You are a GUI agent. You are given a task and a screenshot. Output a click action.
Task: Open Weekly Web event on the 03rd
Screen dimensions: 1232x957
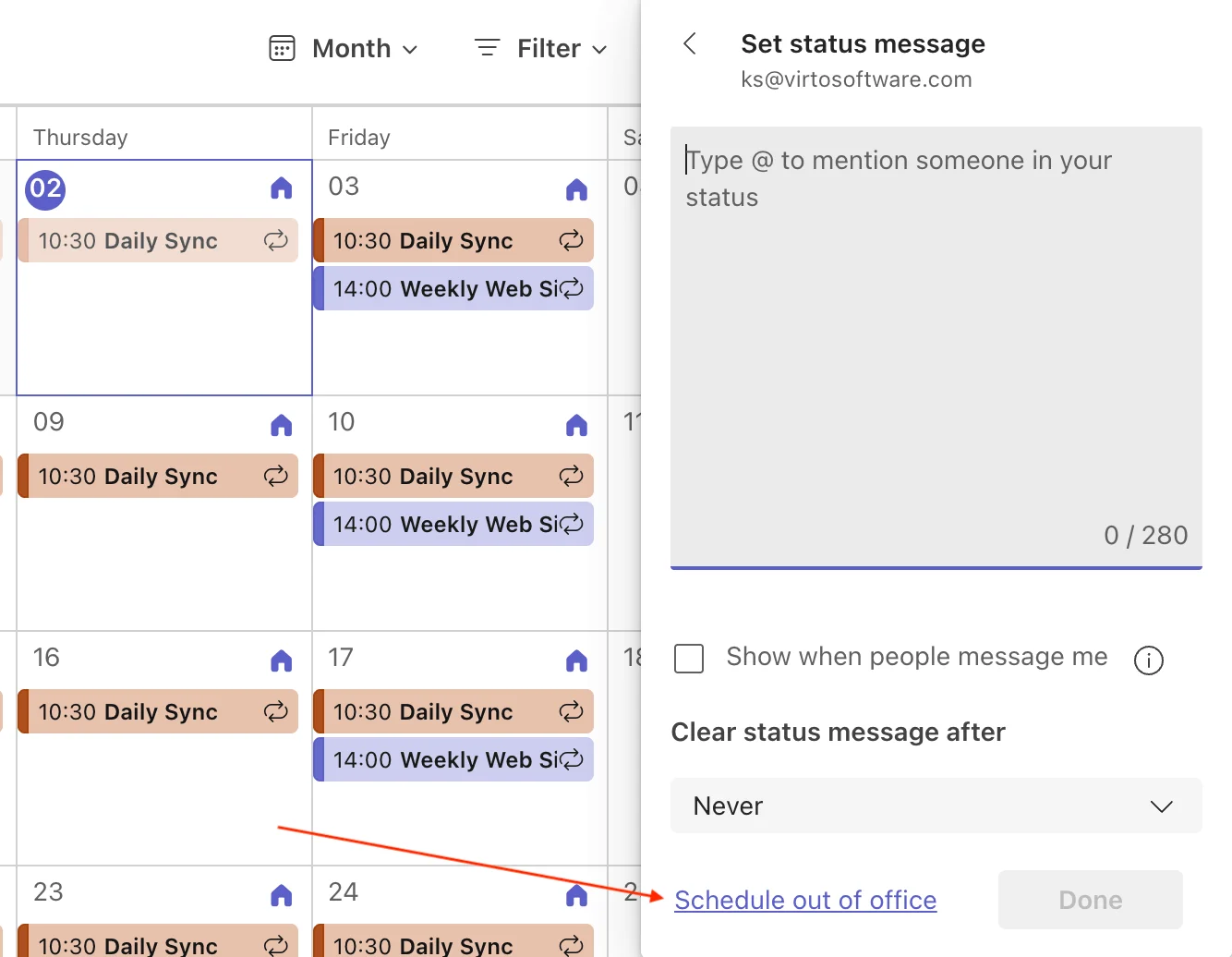coord(453,288)
